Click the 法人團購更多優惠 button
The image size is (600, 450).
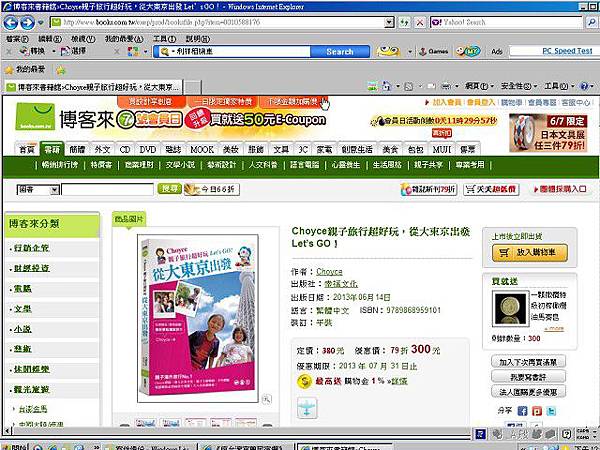[x=528, y=392]
